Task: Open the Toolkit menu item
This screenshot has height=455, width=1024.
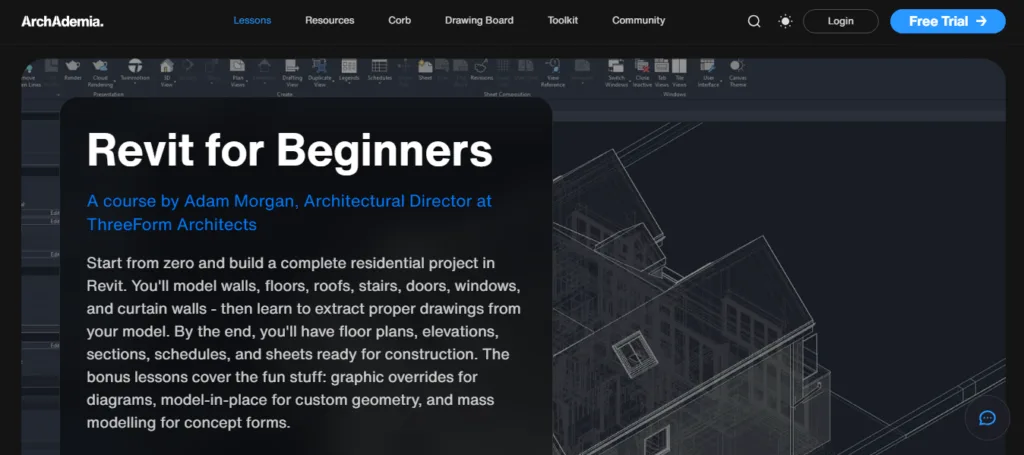Action: pos(563,20)
